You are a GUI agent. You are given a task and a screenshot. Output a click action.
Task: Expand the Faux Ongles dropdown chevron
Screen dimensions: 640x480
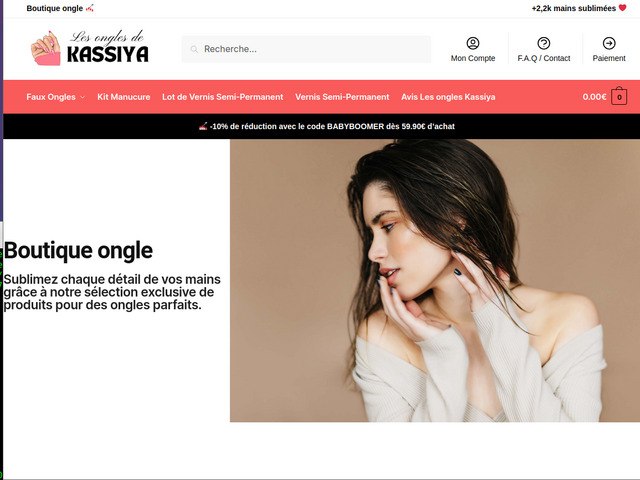pyautogui.click(x=82, y=97)
